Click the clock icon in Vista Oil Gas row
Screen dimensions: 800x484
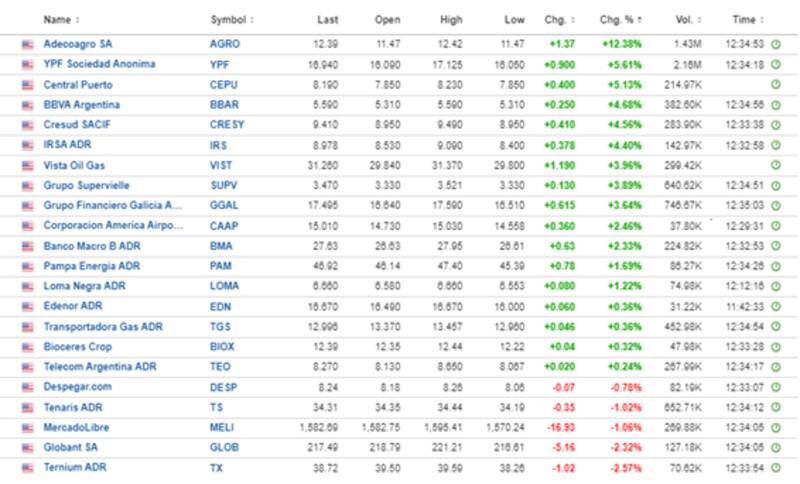pyautogui.click(x=775, y=165)
